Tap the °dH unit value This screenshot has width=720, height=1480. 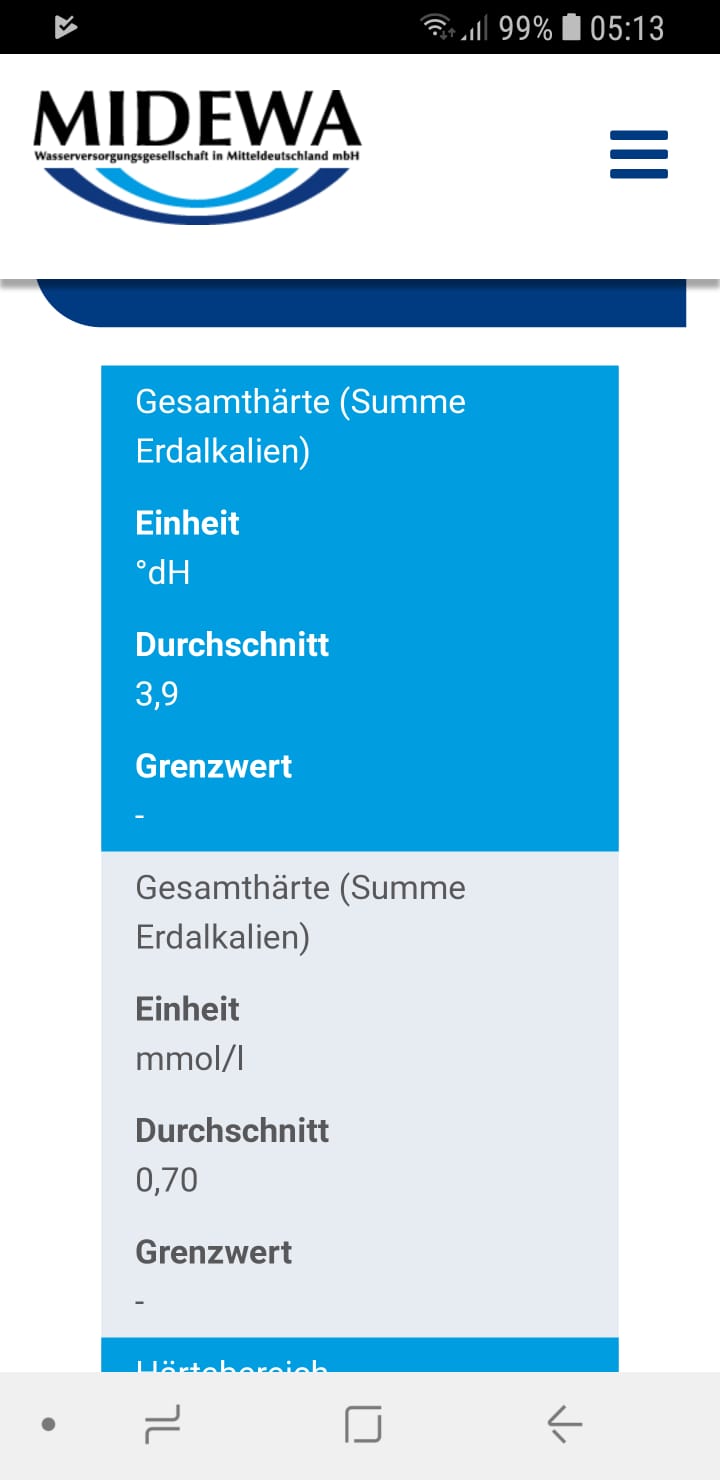(x=162, y=573)
